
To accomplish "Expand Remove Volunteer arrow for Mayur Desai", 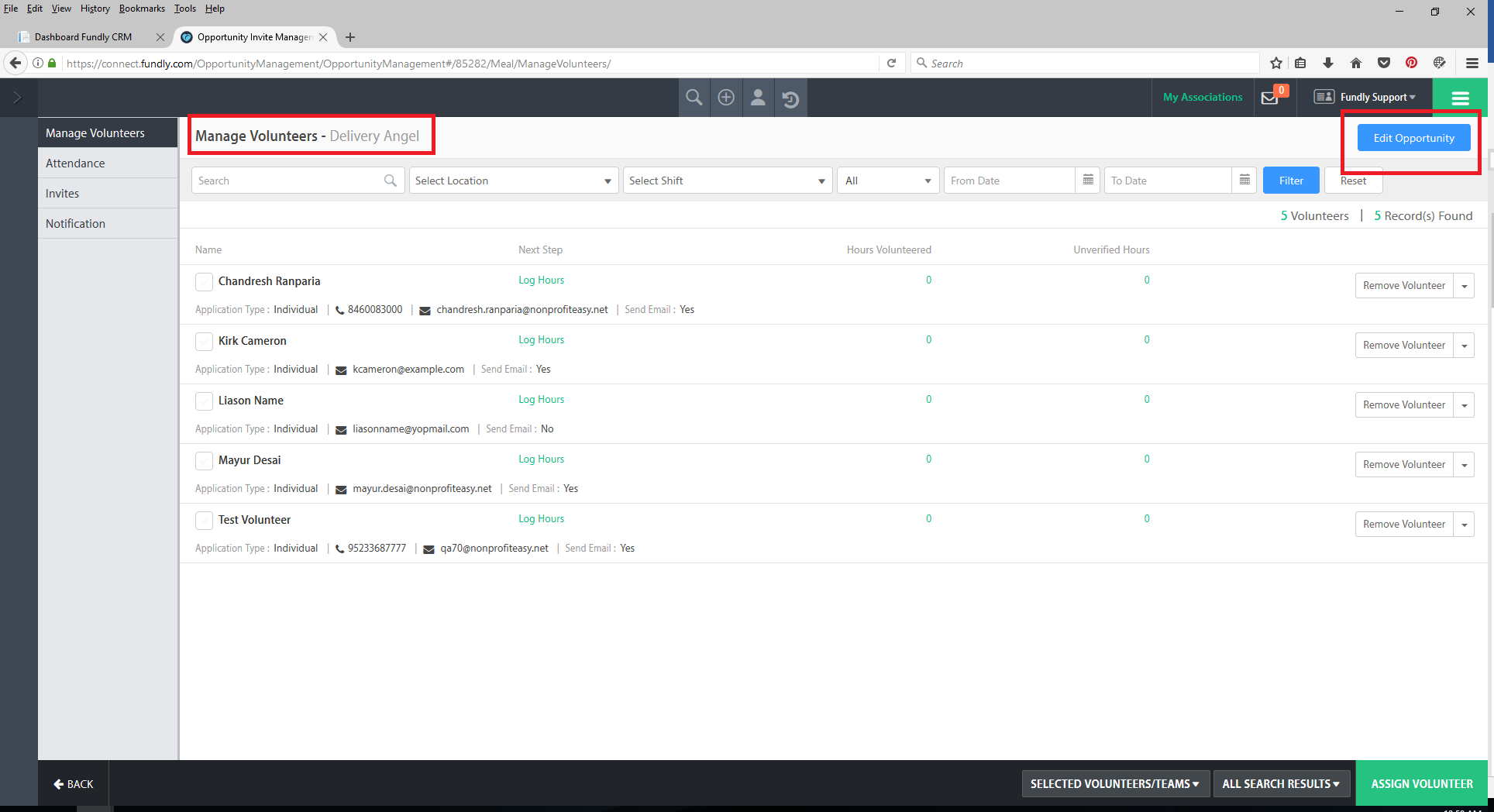I will 1465,465.
